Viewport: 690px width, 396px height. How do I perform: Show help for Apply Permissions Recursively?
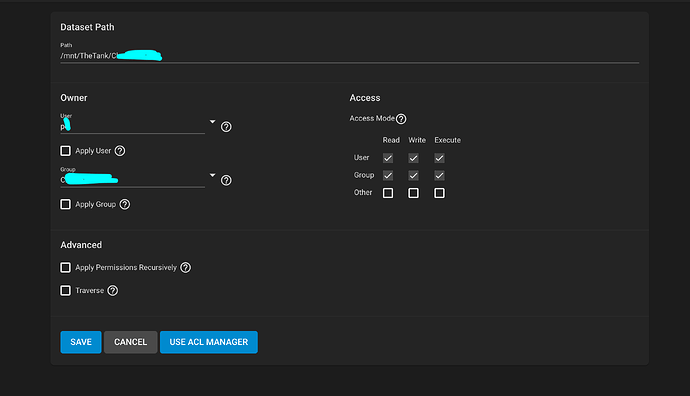coord(186,268)
